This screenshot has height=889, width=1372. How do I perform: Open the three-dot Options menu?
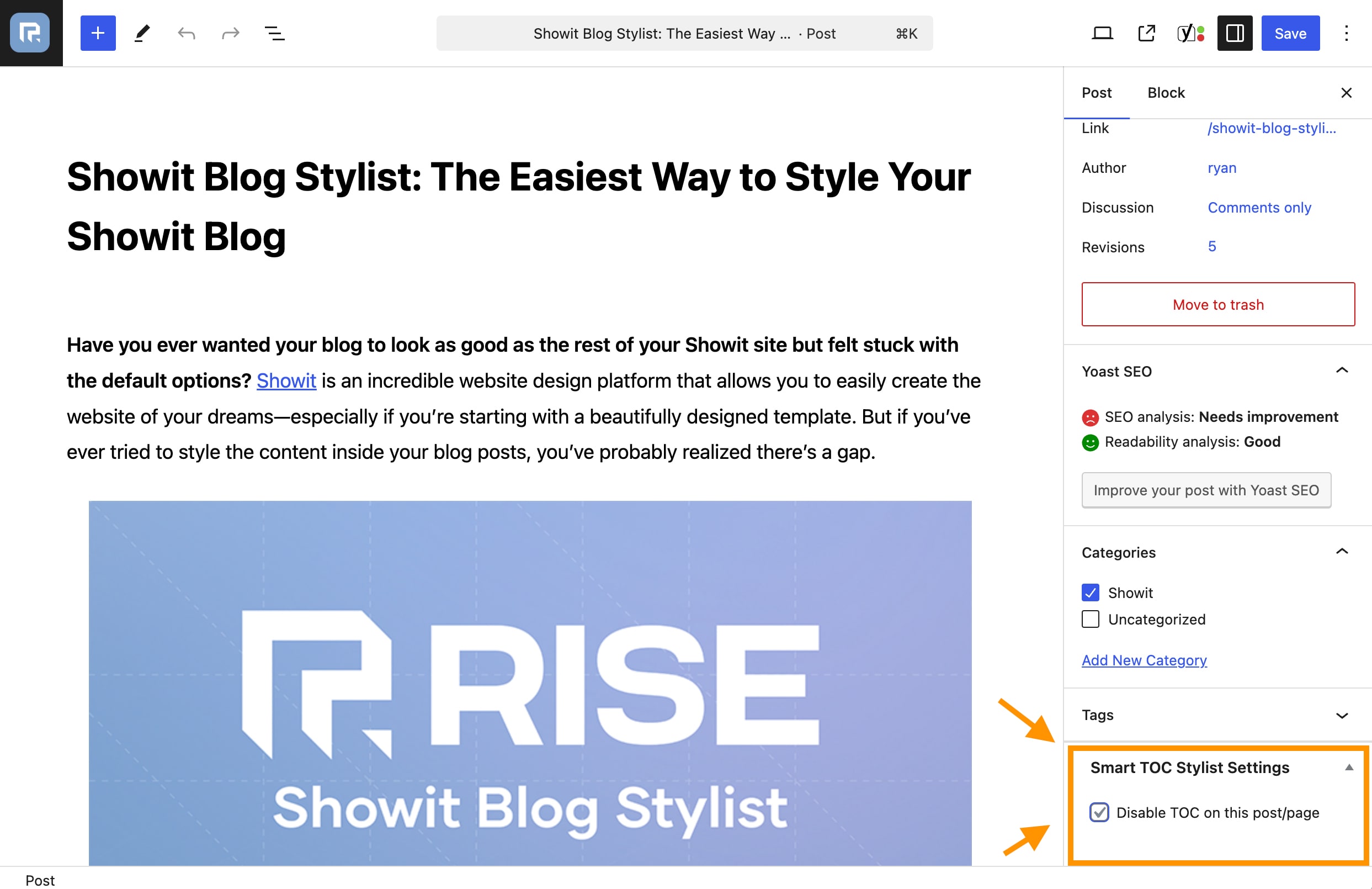point(1346,34)
